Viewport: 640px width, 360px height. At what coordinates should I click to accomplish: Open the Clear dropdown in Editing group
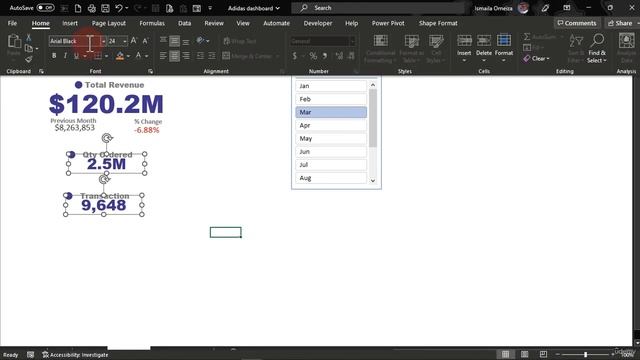tap(537, 58)
